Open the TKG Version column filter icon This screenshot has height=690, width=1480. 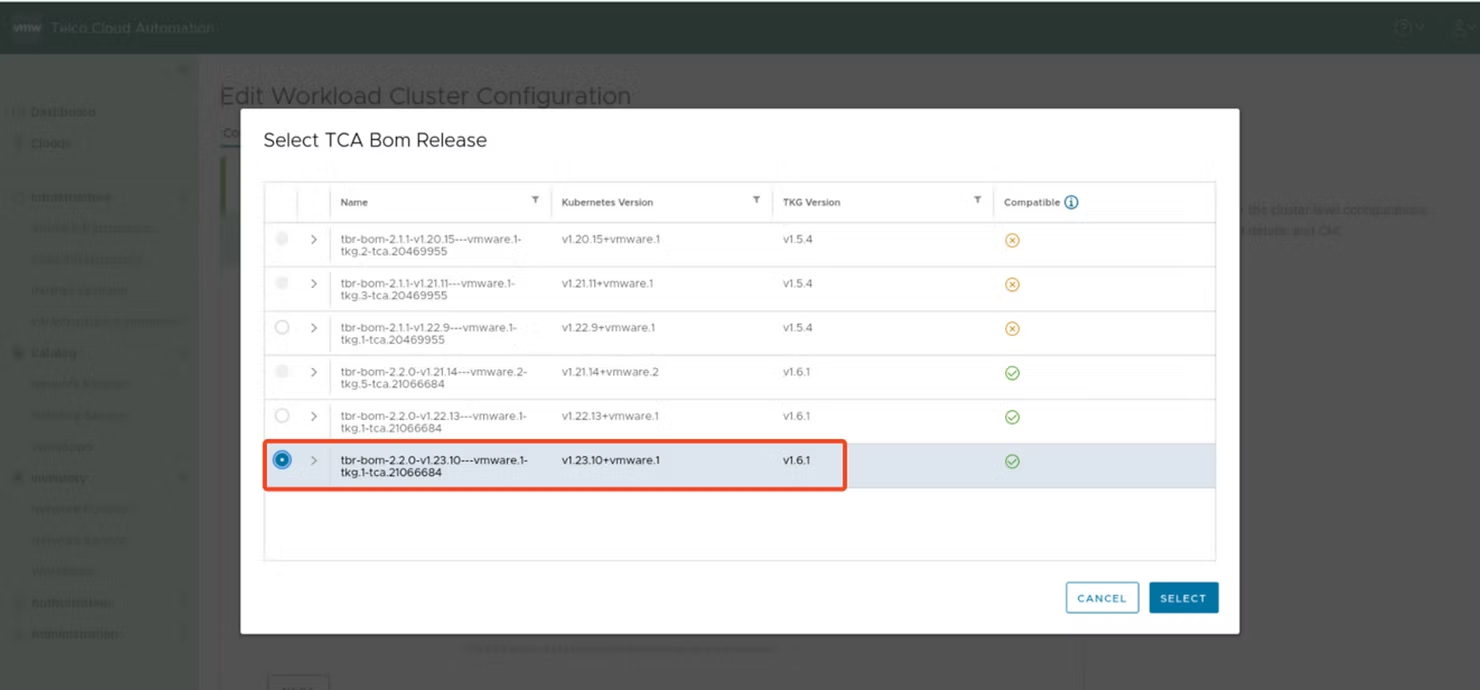977,201
